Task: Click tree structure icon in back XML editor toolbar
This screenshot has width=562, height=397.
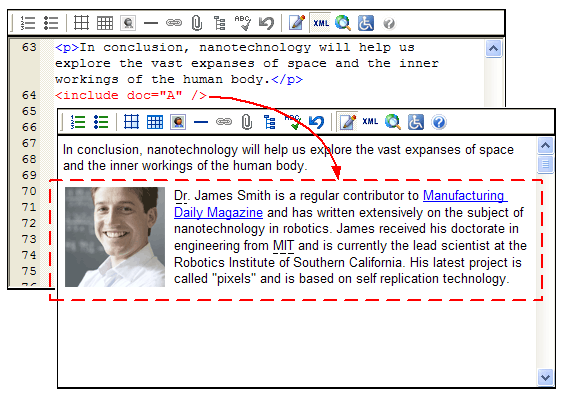Action: coord(219,23)
